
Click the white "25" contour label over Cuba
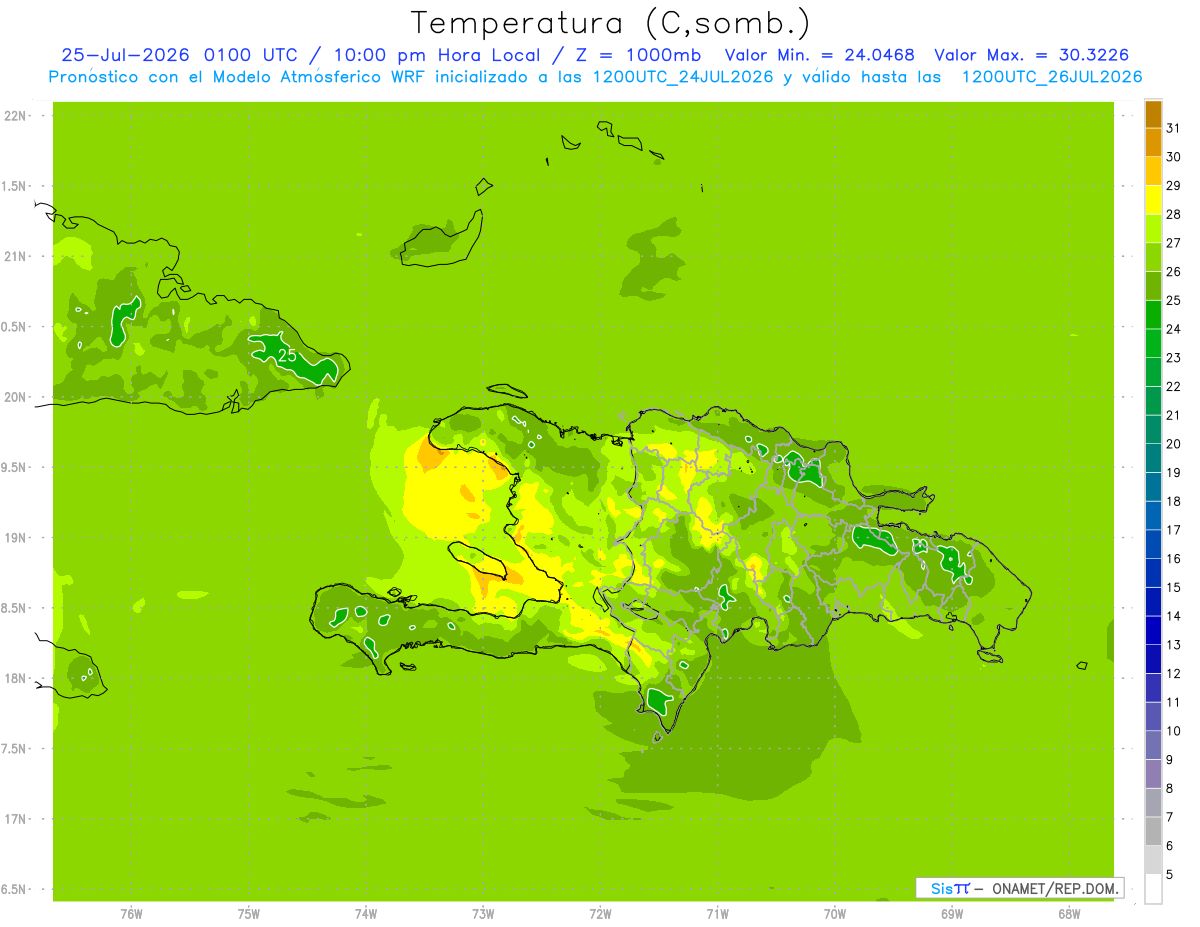coord(287,356)
